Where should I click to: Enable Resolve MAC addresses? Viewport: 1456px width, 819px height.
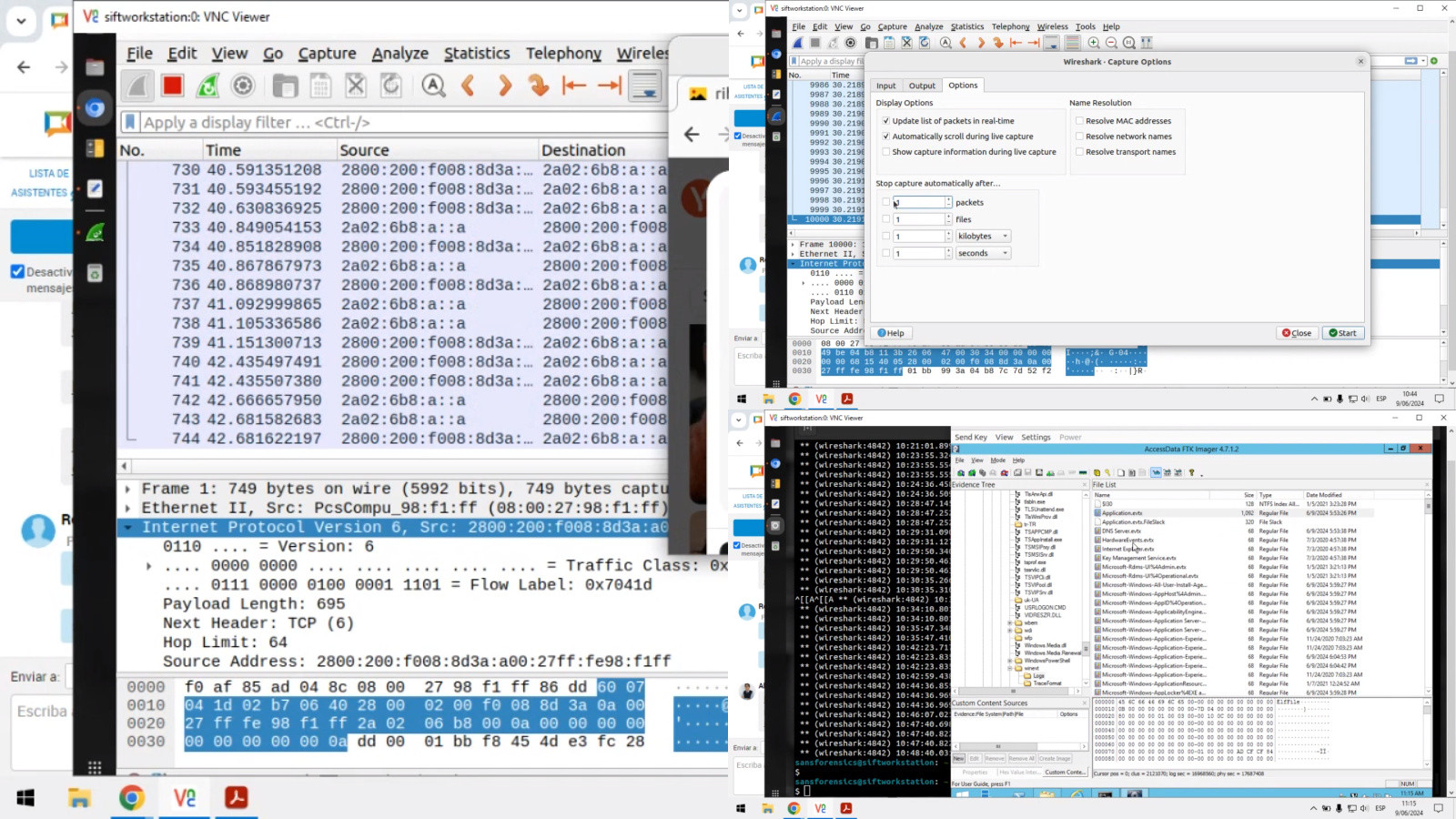[x=1079, y=120]
